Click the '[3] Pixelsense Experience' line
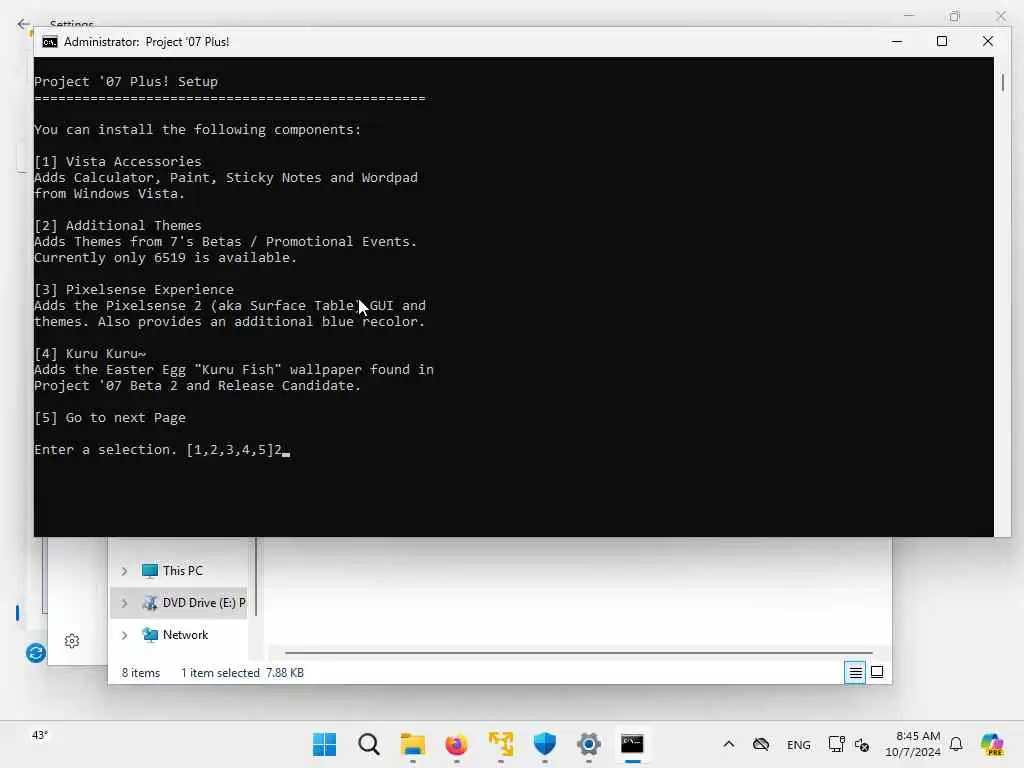The image size is (1024, 768). 134,289
